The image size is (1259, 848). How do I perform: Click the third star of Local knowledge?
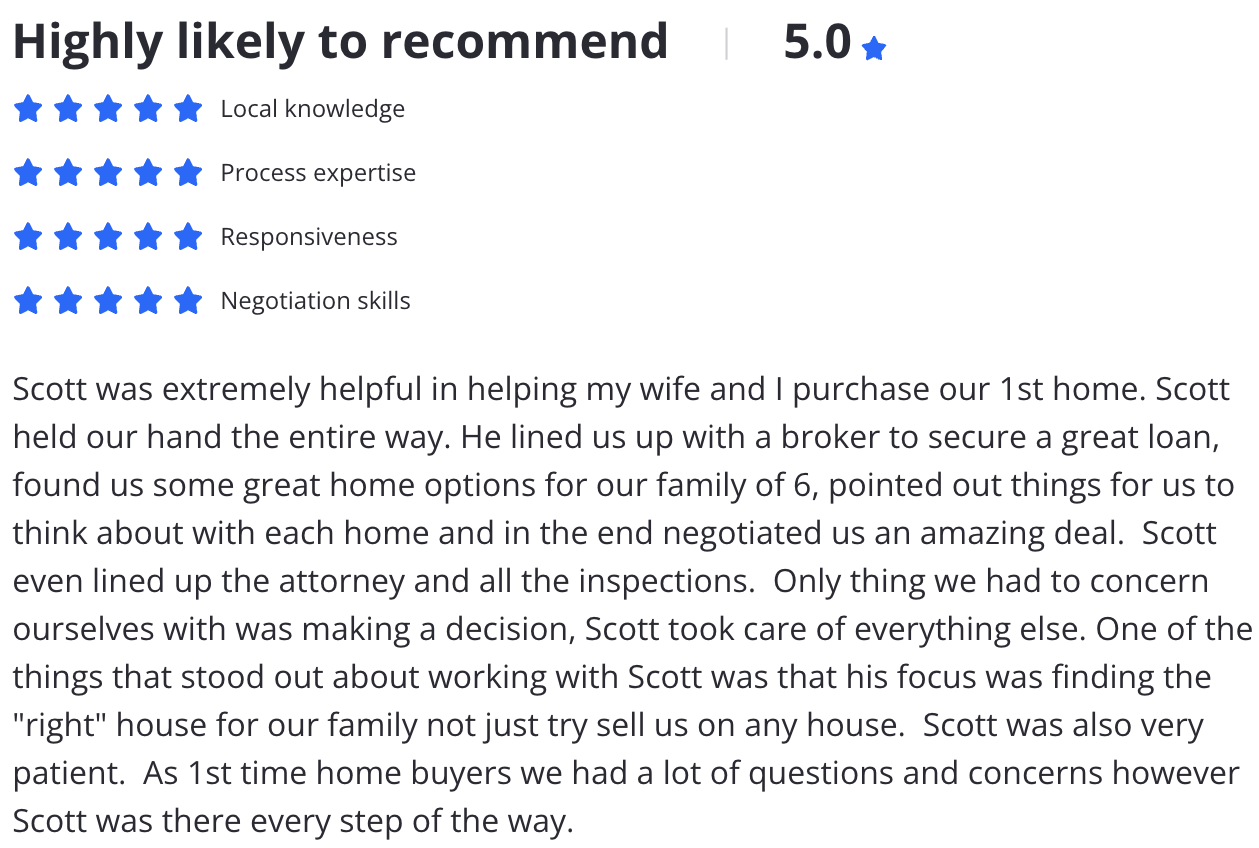(108, 108)
